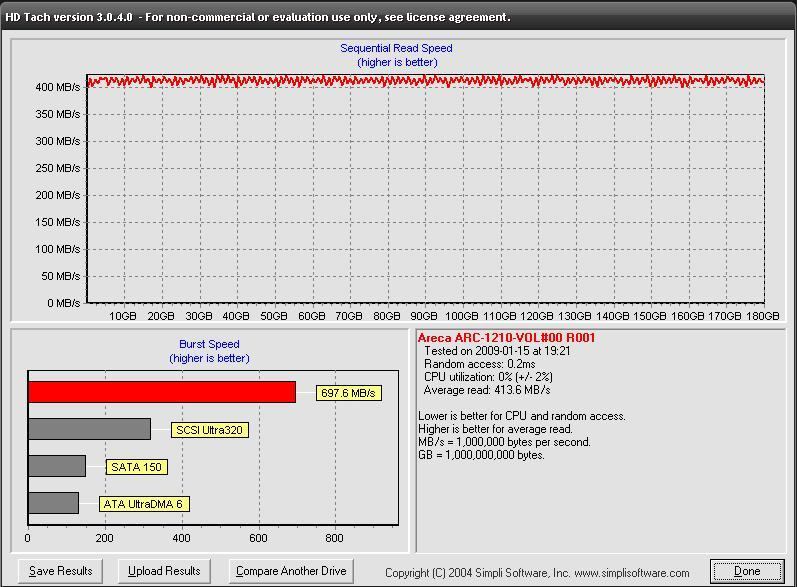Click the 'CPU utilization: 0% (+/- 2%)' line
The image size is (797, 587).
point(488,377)
